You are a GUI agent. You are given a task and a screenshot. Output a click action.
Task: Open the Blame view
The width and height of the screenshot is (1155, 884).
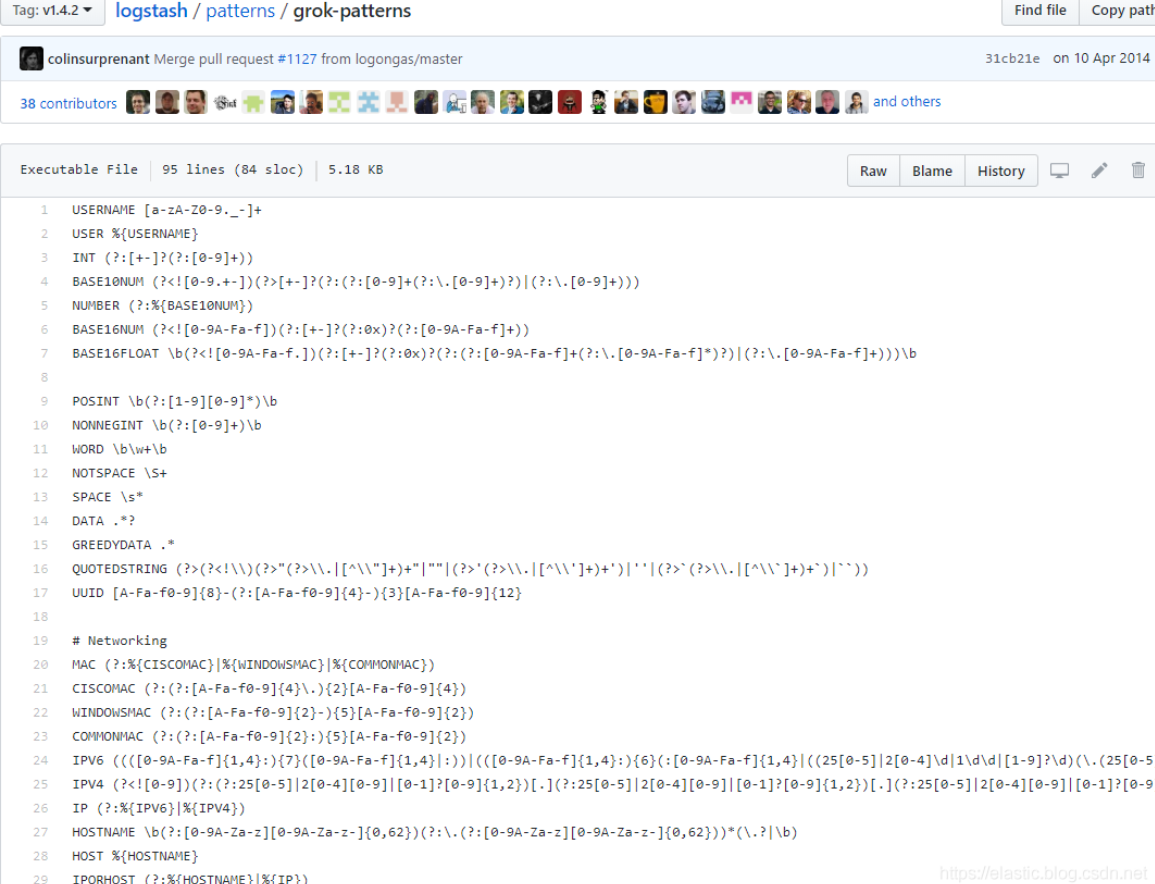tap(932, 171)
